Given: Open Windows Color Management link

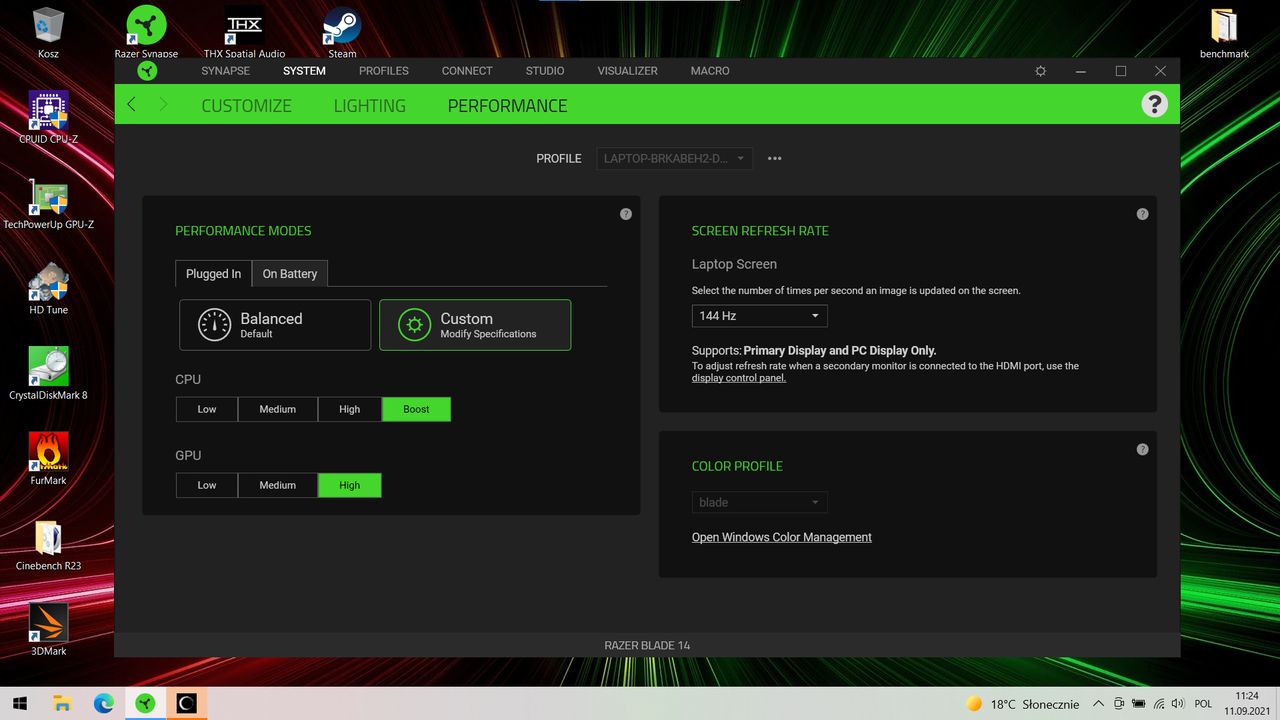Looking at the screenshot, I should coord(782,537).
